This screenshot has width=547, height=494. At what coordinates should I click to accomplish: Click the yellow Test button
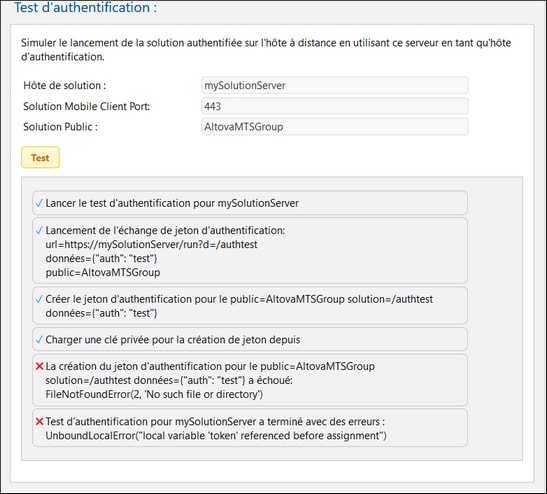pyautogui.click(x=40, y=158)
